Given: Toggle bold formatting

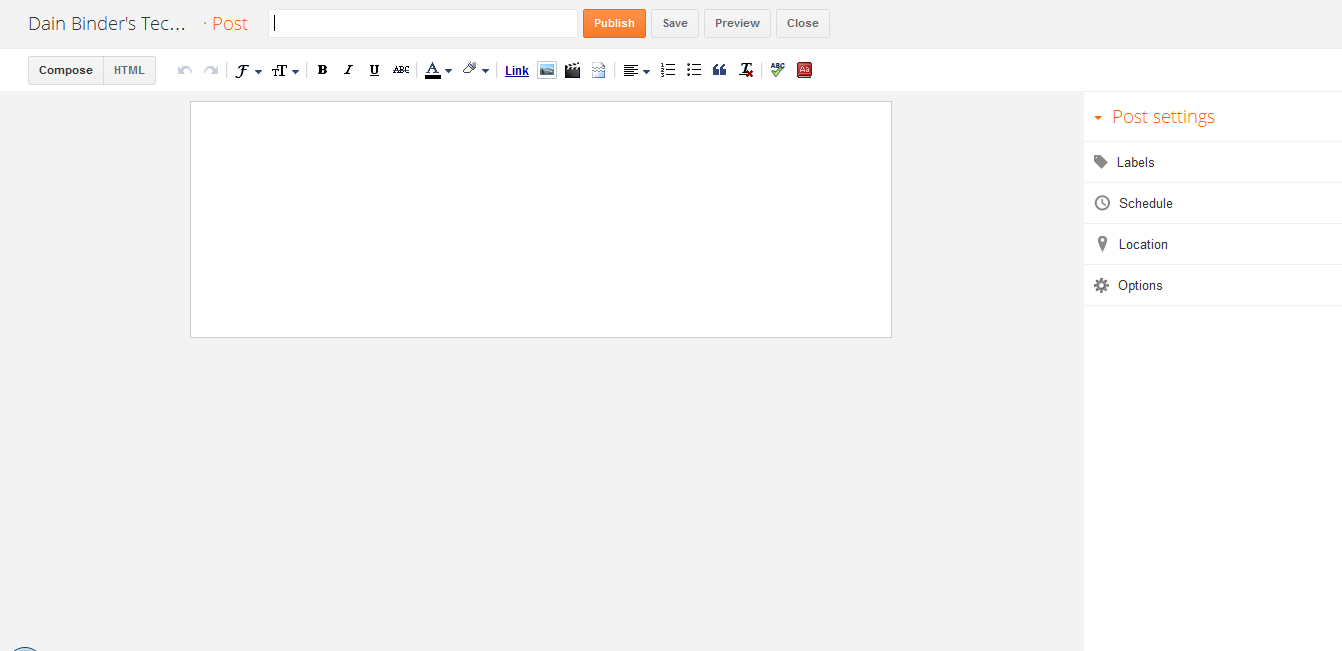Looking at the screenshot, I should 322,70.
